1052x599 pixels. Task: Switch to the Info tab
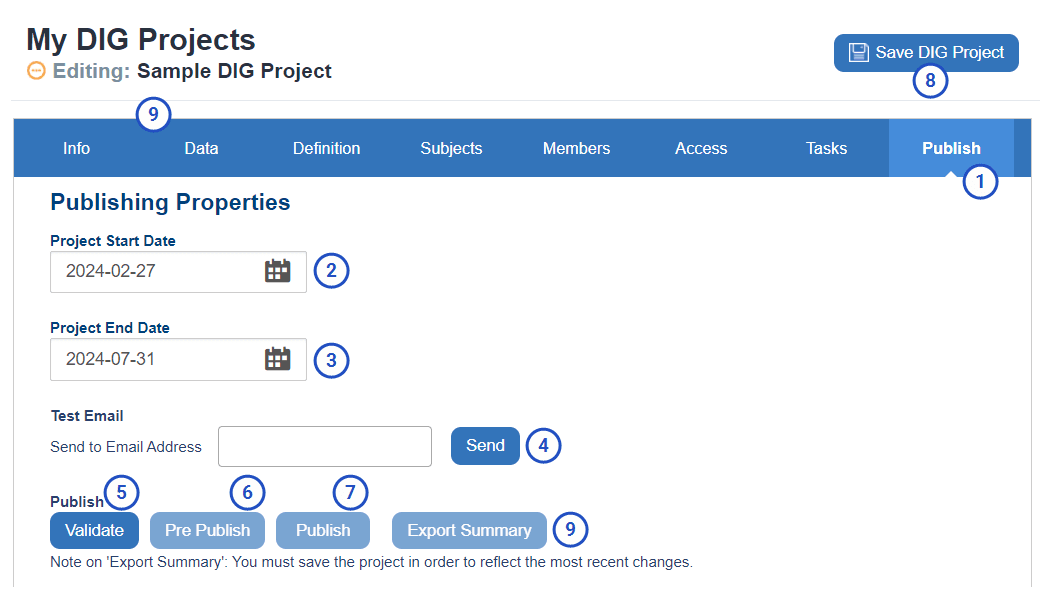click(x=76, y=148)
